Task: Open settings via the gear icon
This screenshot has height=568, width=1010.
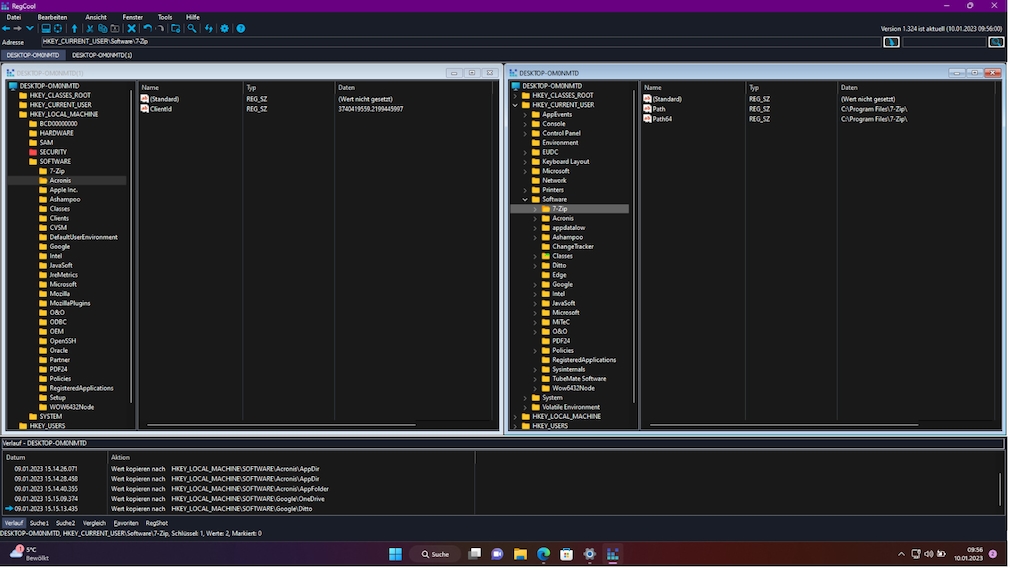Action: tap(224, 29)
